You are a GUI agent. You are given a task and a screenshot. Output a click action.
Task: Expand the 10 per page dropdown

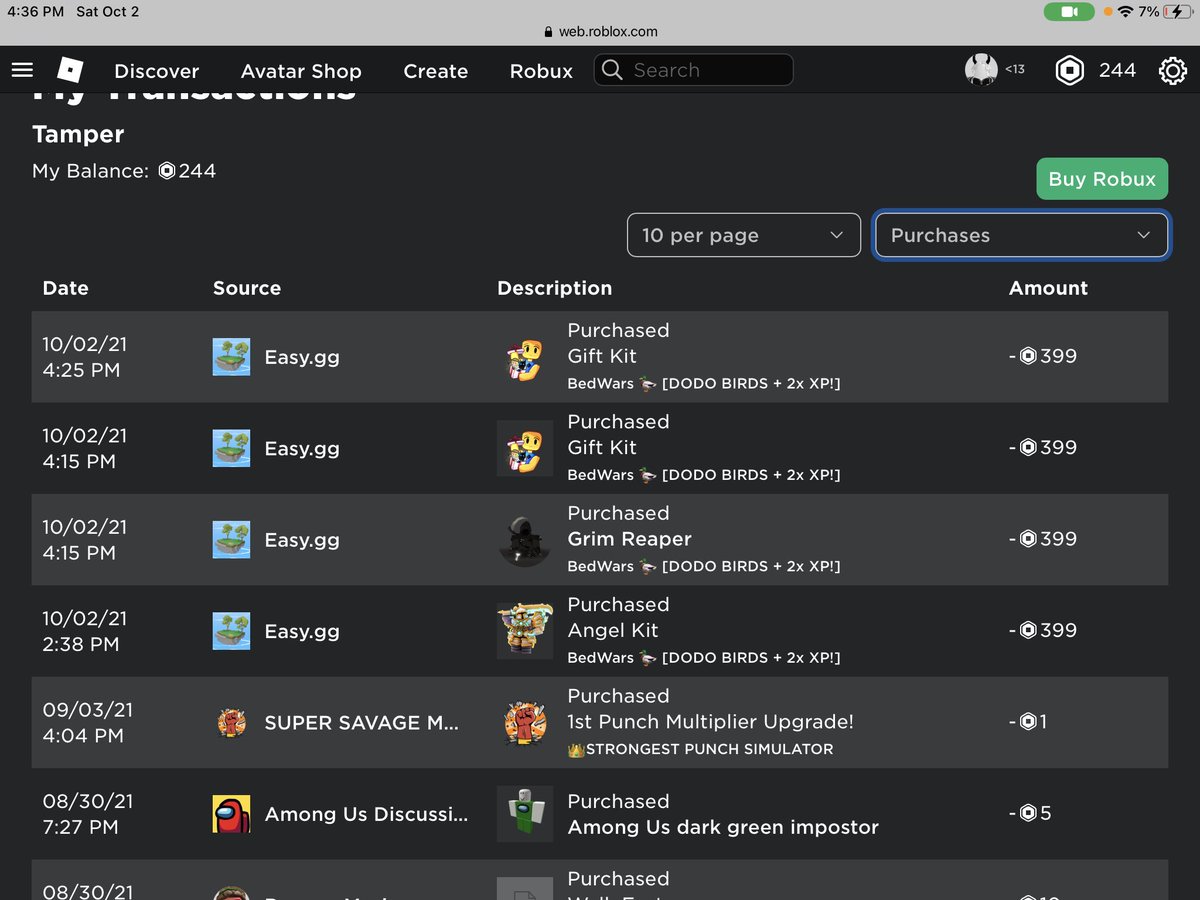pyautogui.click(x=744, y=235)
